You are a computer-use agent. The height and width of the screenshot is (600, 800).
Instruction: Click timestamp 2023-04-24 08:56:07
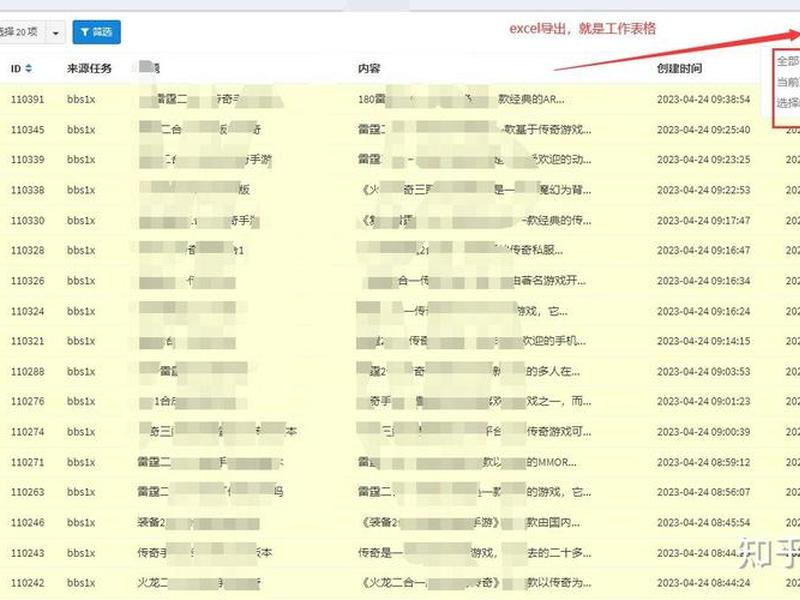704,492
